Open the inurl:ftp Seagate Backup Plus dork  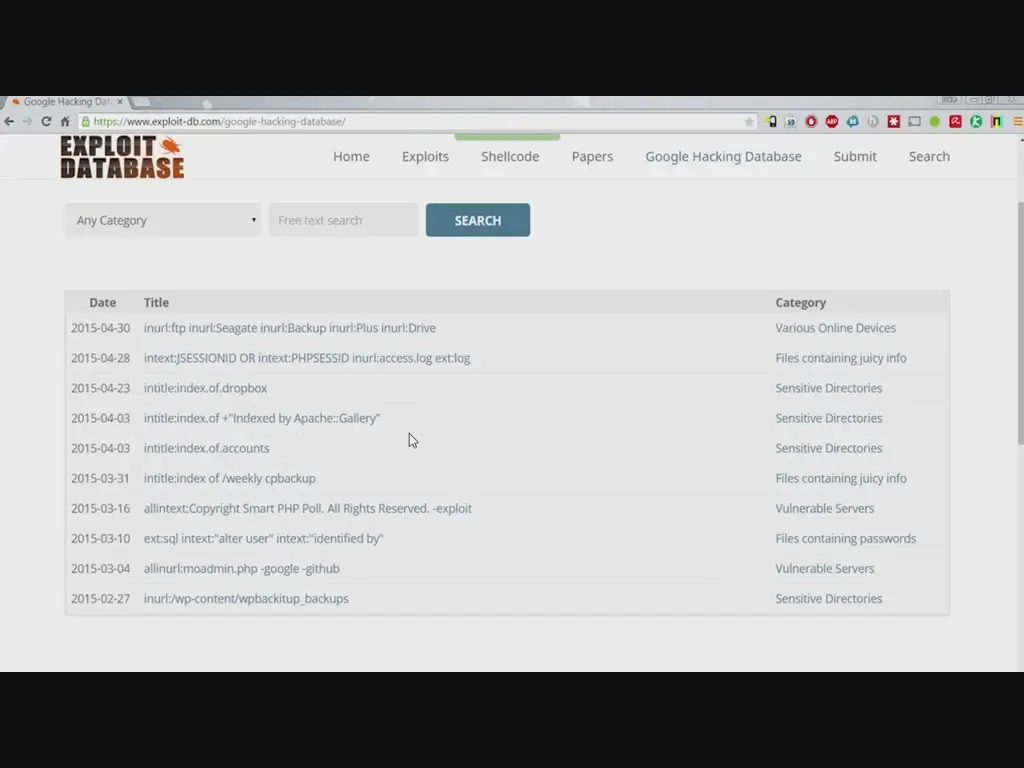pos(289,328)
